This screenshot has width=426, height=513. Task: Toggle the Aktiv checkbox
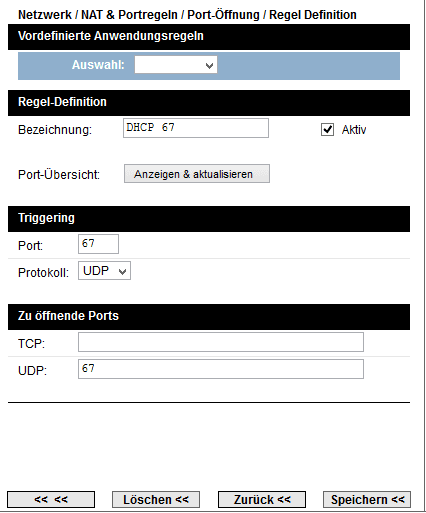click(x=327, y=129)
